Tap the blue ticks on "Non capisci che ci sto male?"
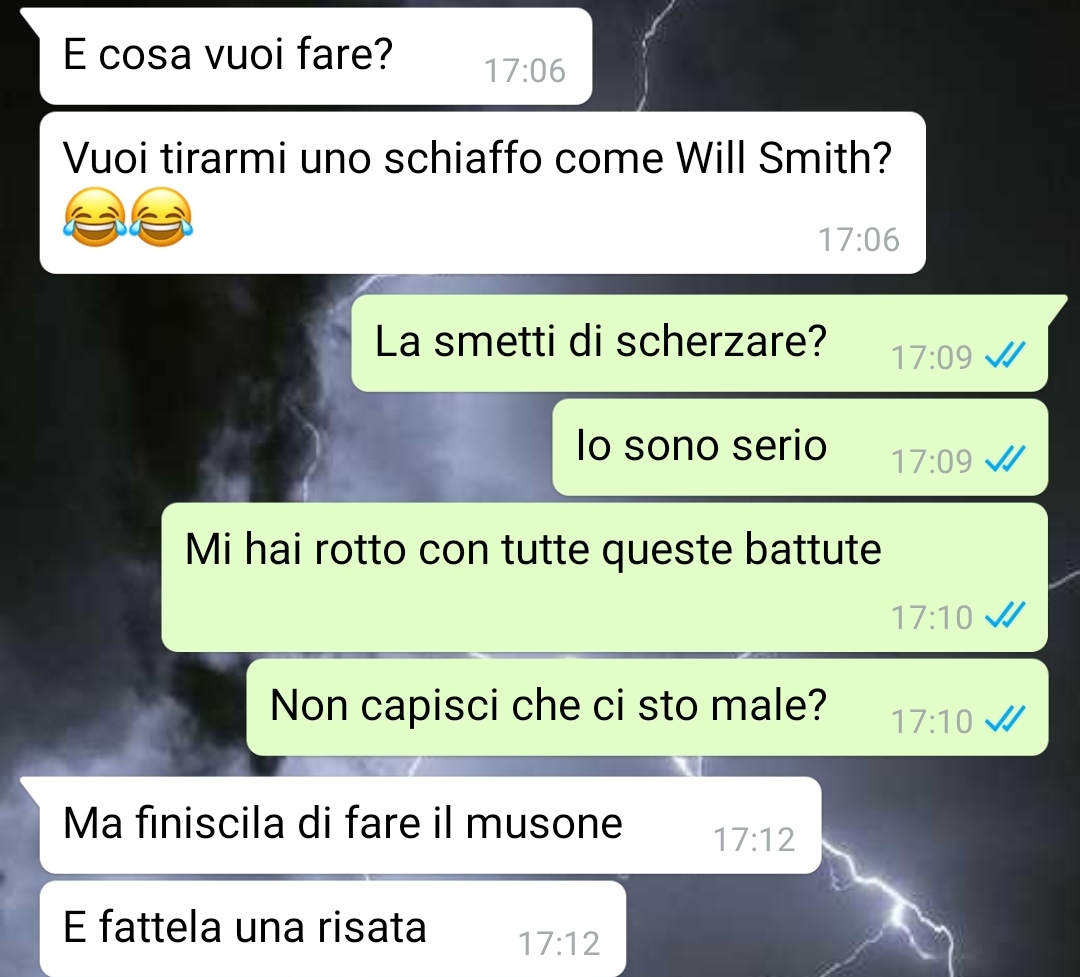This screenshot has height=977, width=1080. tap(1006, 720)
